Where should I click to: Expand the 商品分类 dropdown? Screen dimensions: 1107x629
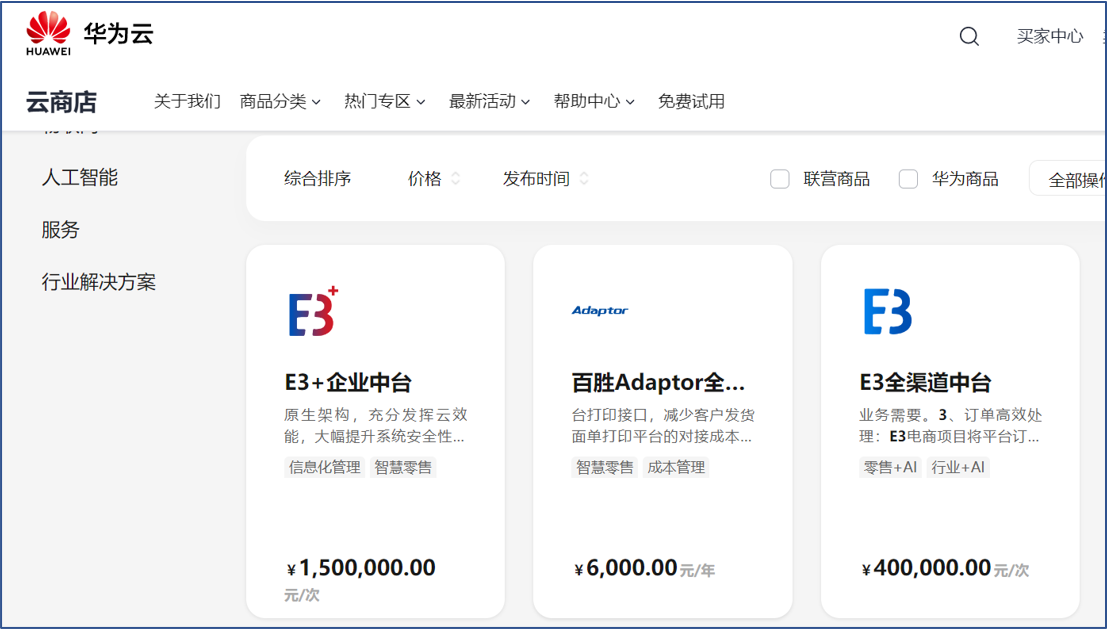(x=280, y=102)
